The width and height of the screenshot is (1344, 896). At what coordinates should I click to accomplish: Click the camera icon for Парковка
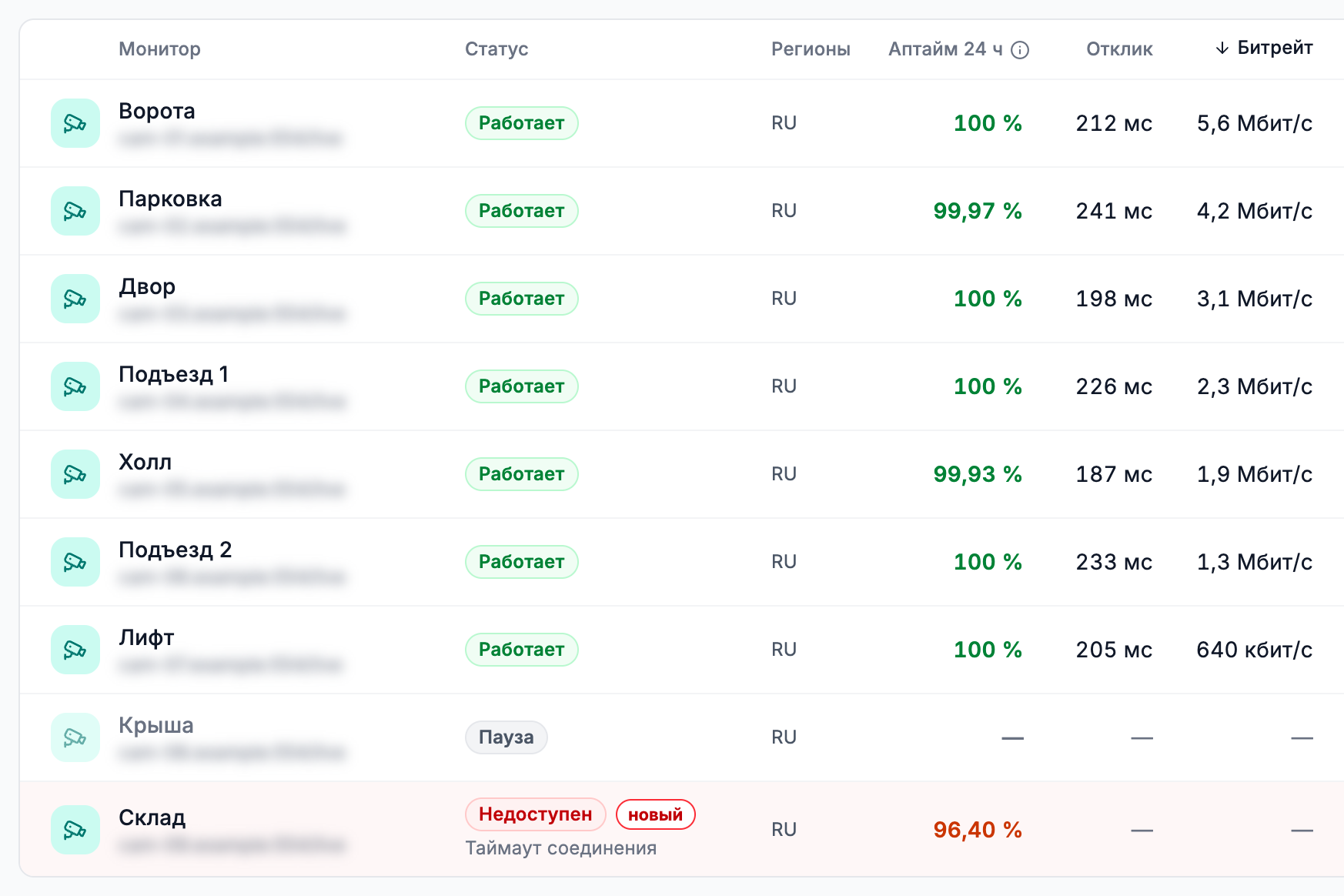tap(75, 211)
